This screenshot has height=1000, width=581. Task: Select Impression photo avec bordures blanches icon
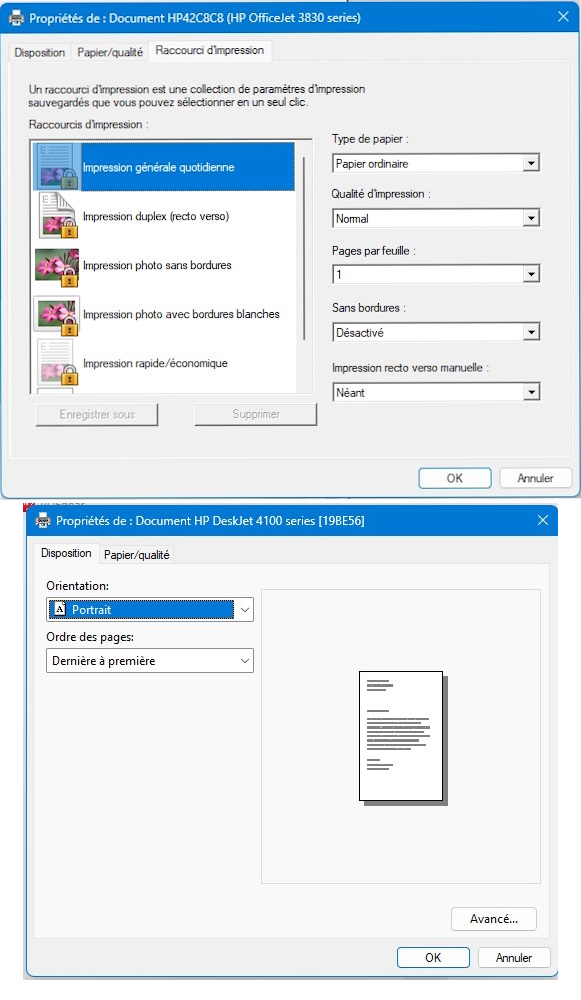(x=57, y=315)
